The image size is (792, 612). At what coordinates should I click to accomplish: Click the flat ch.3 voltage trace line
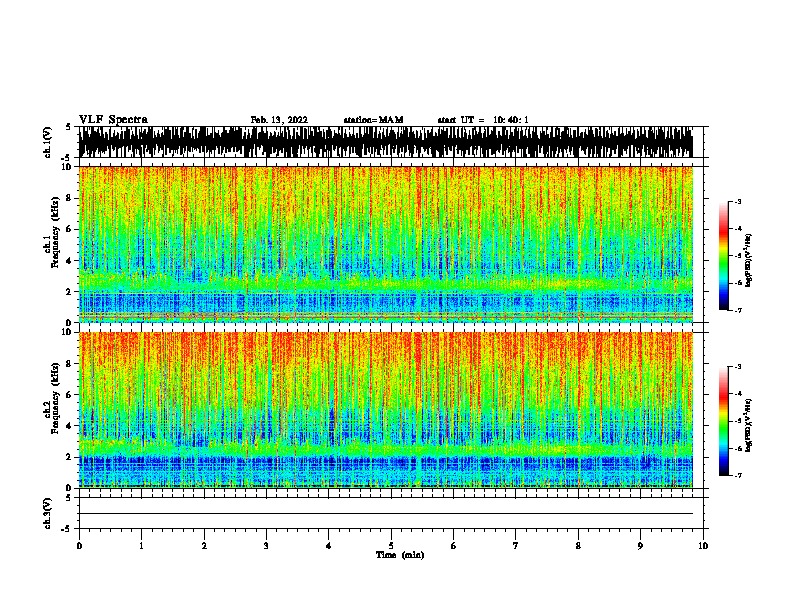tap(385, 514)
